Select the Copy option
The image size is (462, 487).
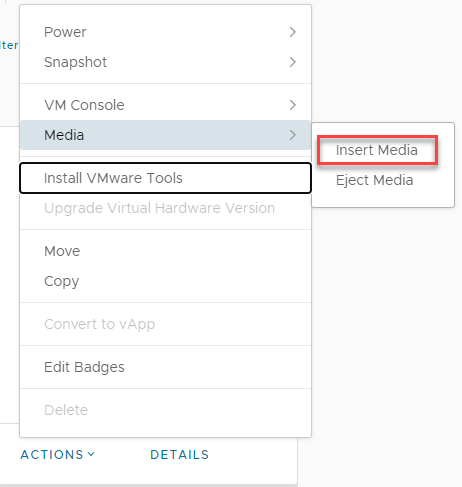coord(165,281)
